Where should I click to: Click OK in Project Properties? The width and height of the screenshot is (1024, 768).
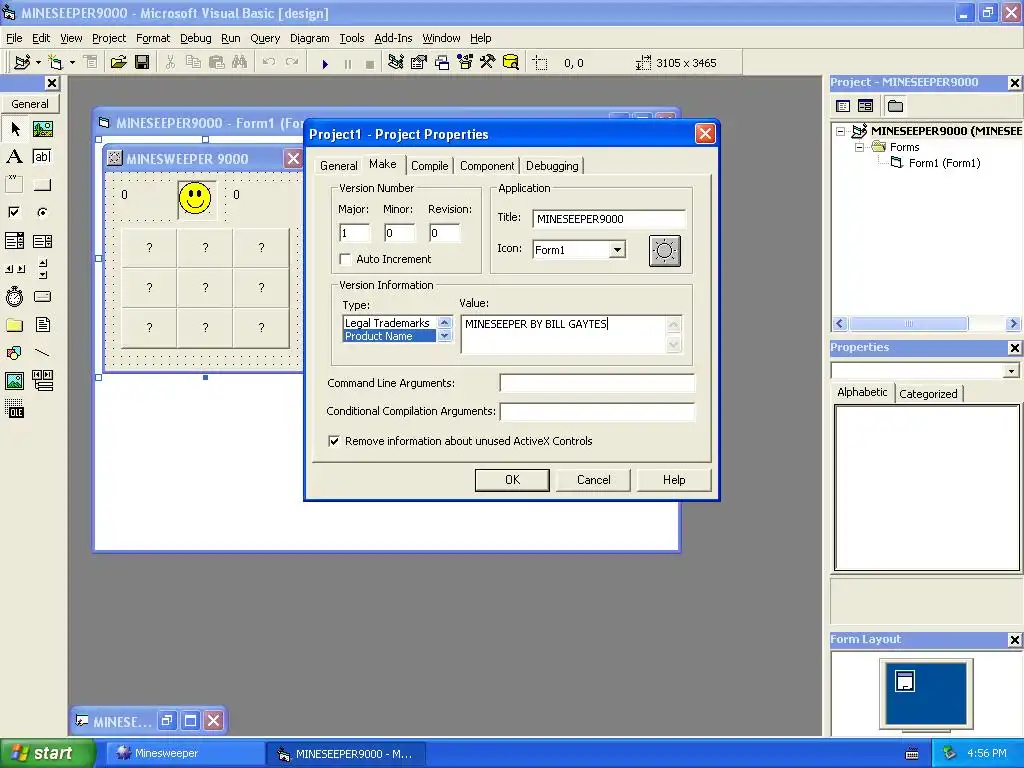coord(512,480)
